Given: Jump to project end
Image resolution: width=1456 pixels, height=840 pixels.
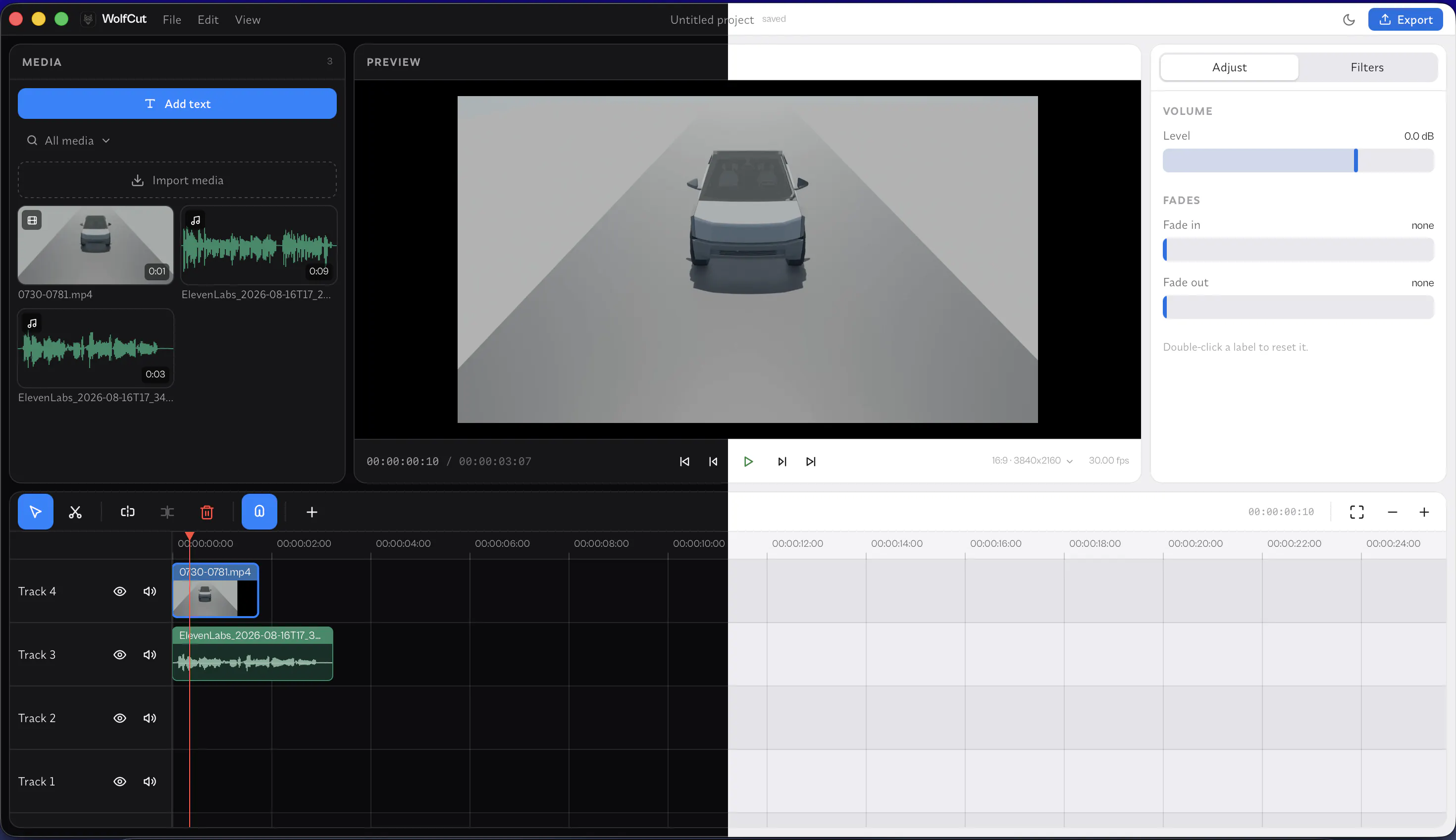Looking at the screenshot, I should coord(811,462).
